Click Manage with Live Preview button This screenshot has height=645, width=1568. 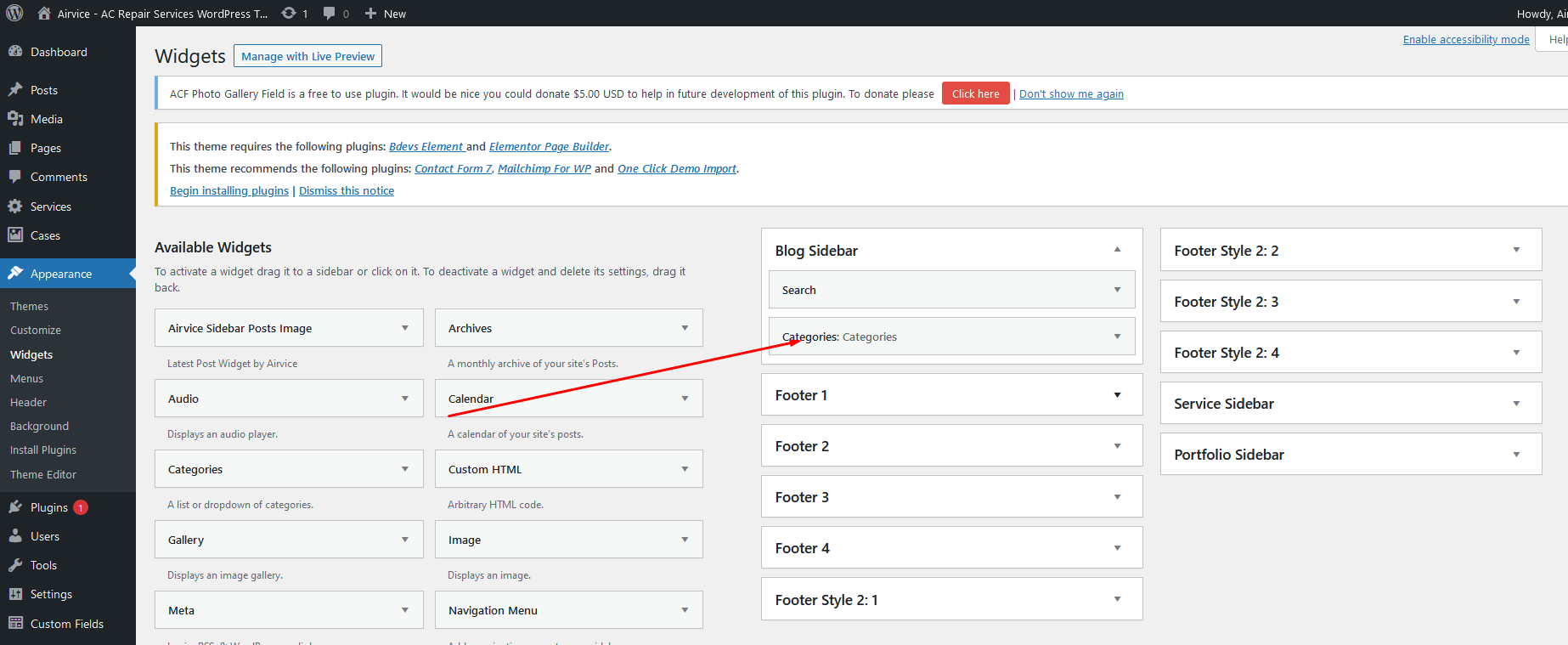click(307, 56)
